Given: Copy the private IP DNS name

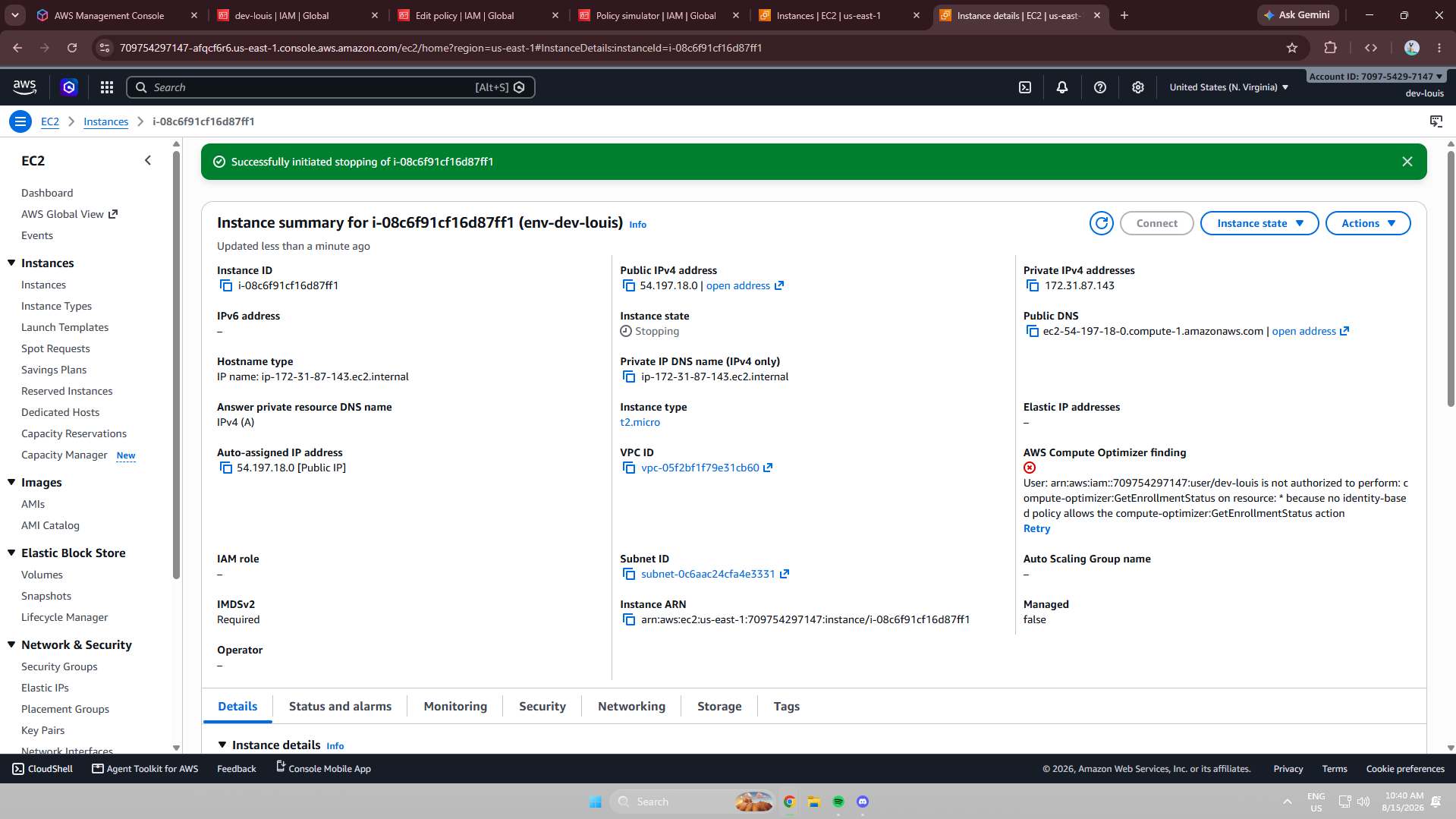Looking at the screenshot, I should pyautogui.click(x=629, y=377).
